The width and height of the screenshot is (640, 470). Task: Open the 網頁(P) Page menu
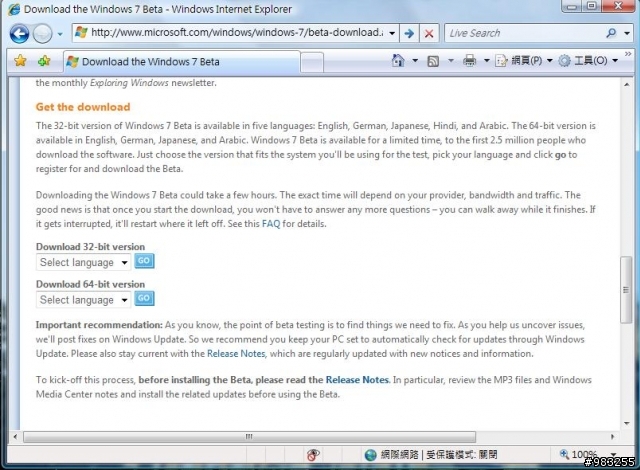coord(524,61)
